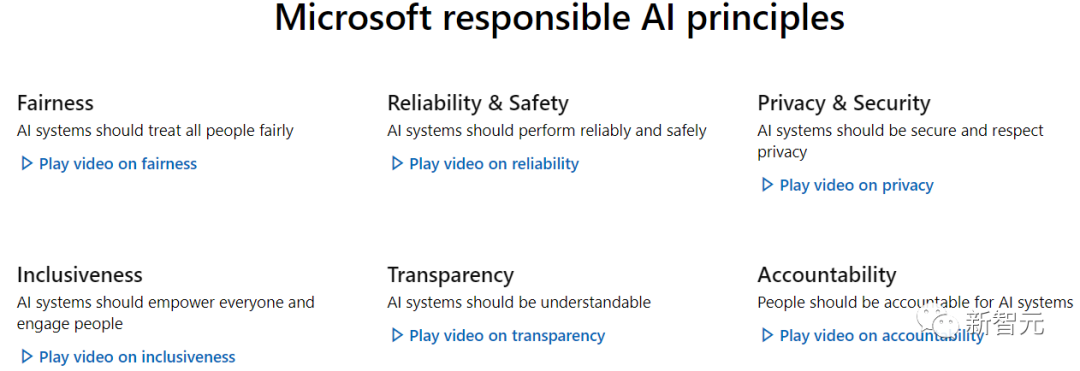Select the Inclusiveness heading
This screenshot has height=371, width=1080.
[x=79, y=275]
